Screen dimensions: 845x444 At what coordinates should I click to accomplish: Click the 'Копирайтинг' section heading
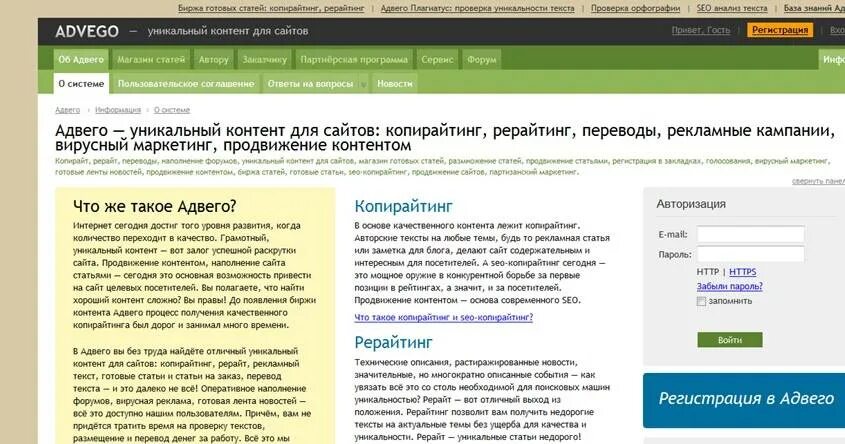point(404,206)
